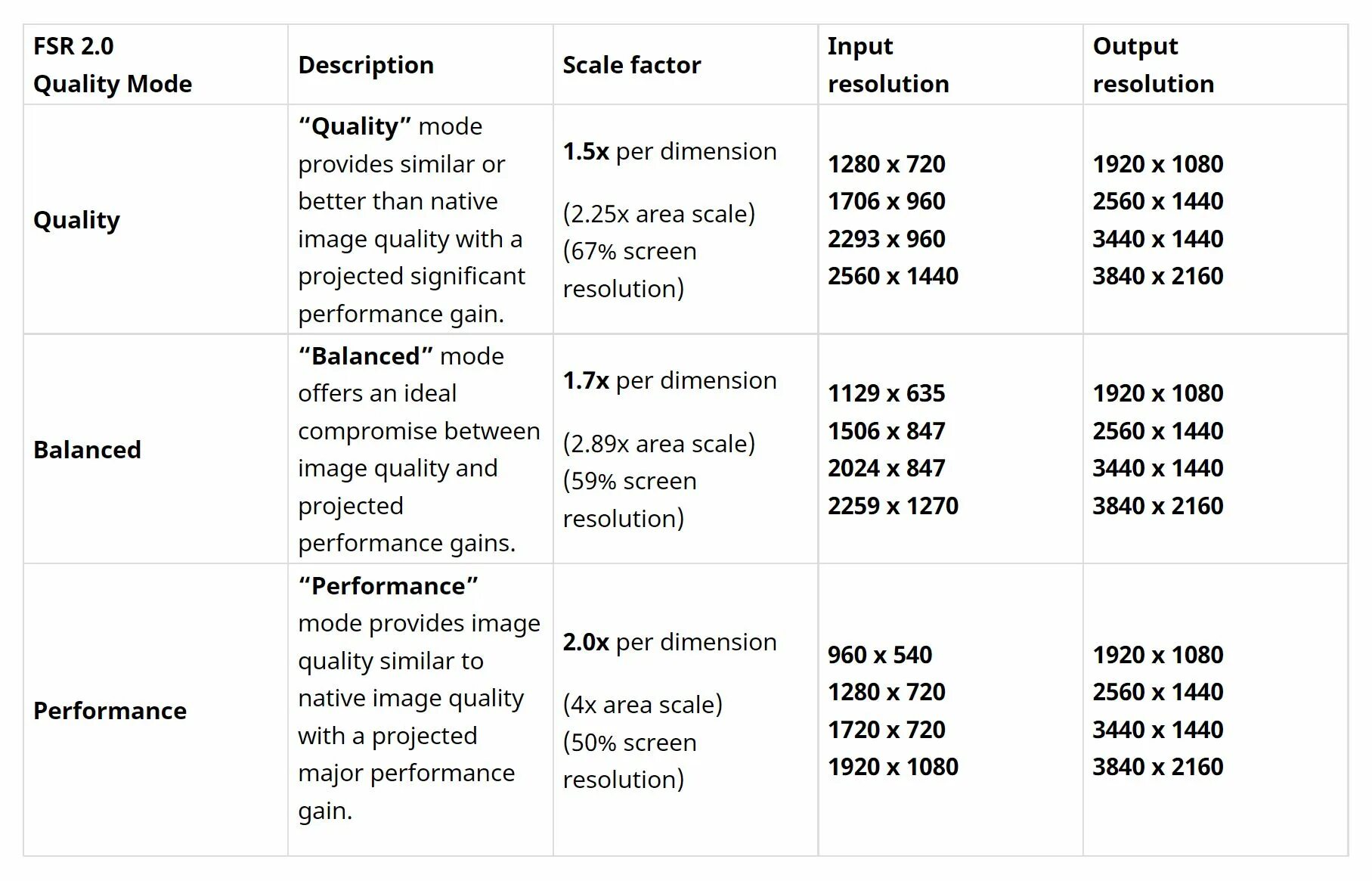The height and width of the screenshot is (881, 1372).
Task: Click the 960 x 540 input resolution
Action: 879,655
